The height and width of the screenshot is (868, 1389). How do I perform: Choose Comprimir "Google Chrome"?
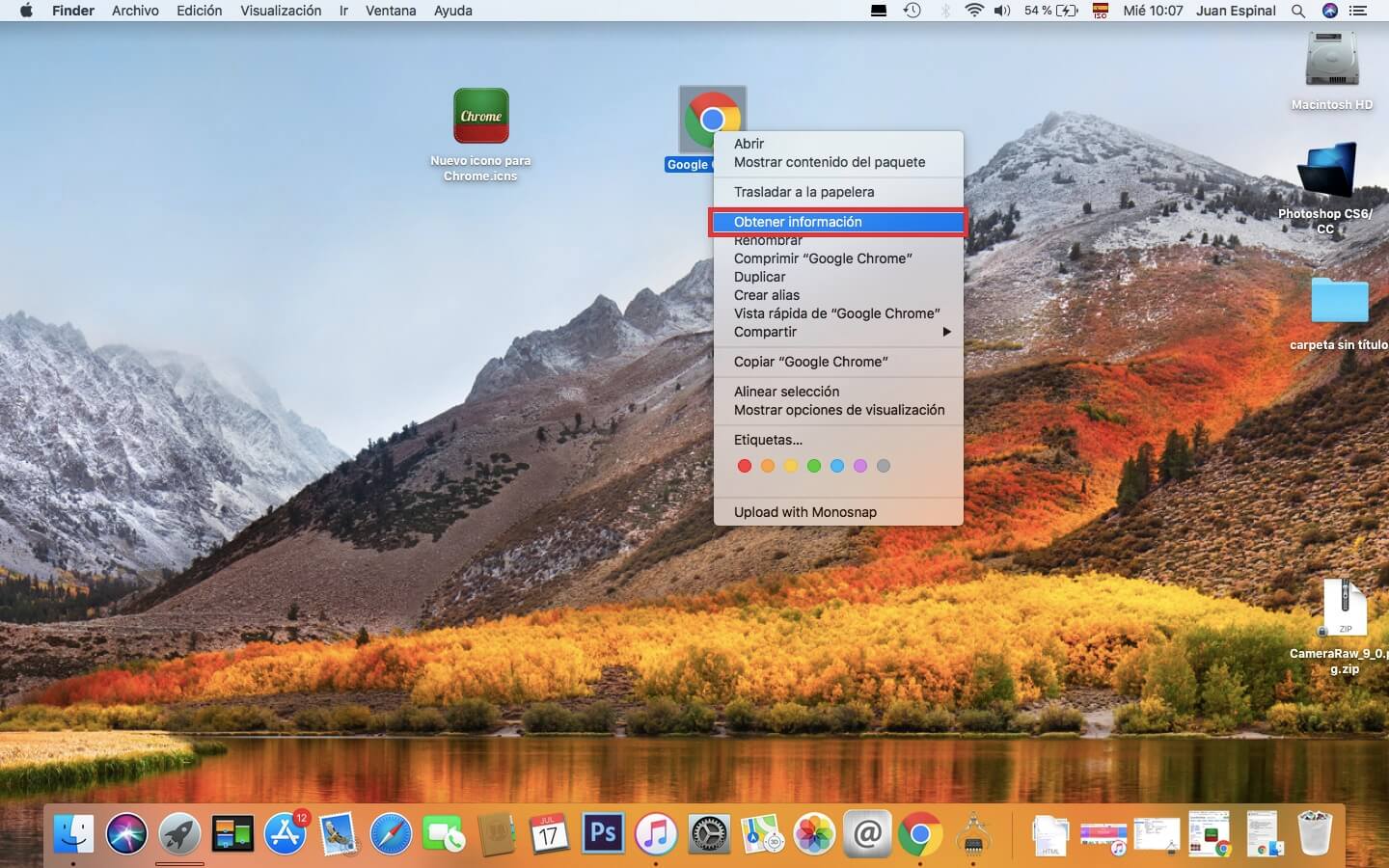[838, 258]
